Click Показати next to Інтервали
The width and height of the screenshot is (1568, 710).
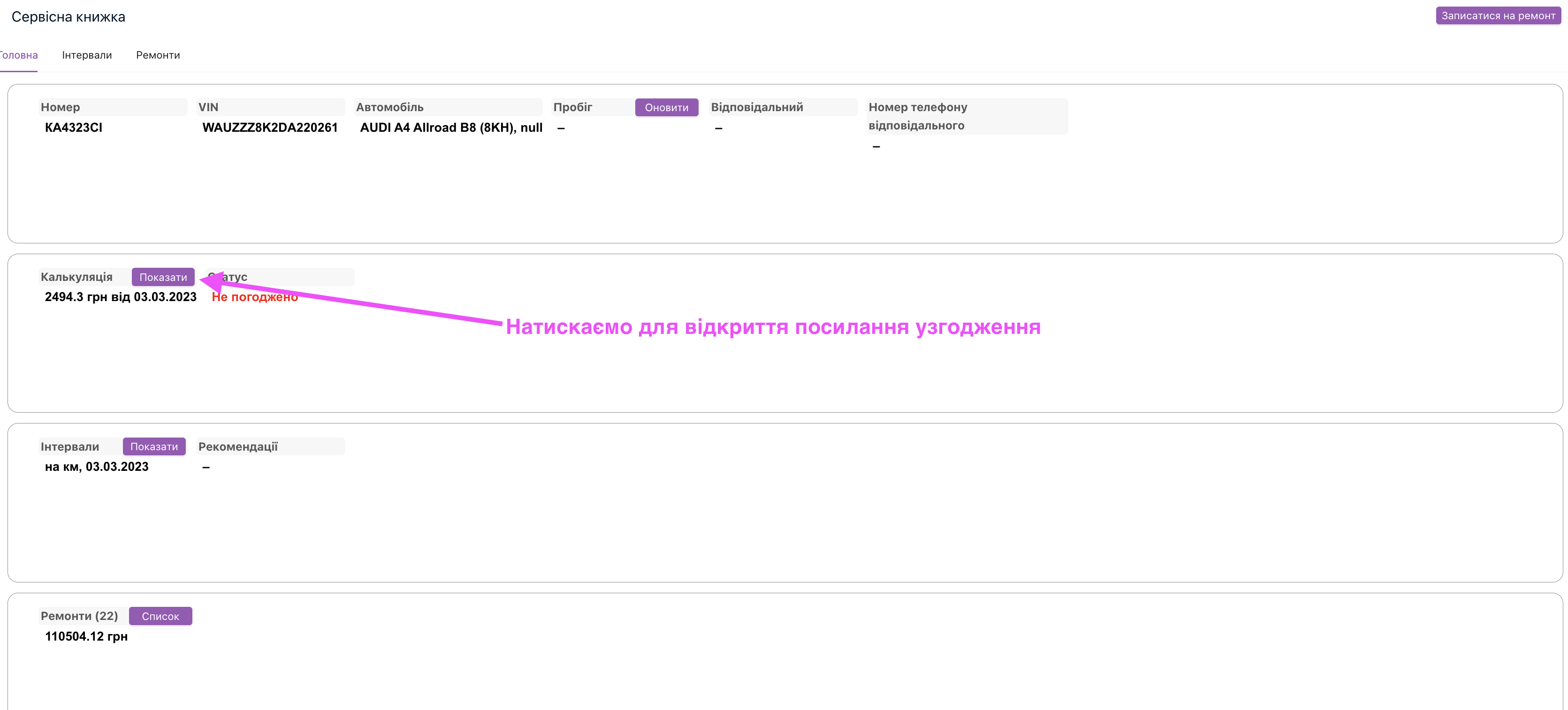click(x=154, y=446)
